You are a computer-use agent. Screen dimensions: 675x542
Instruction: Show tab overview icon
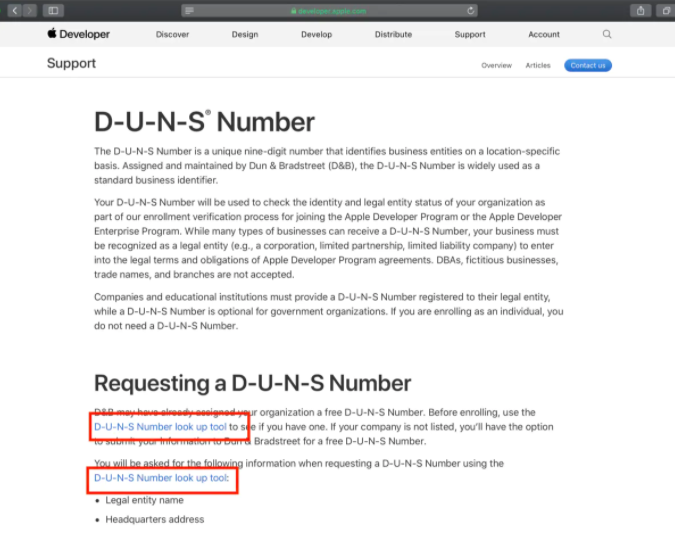click(x=666, y=10)
